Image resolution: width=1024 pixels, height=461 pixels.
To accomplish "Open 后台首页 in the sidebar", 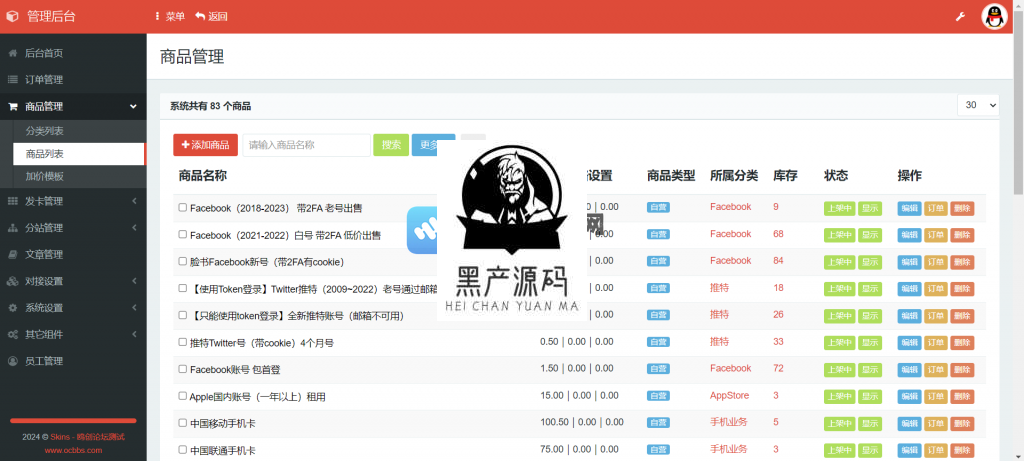I will click(73, 53).
